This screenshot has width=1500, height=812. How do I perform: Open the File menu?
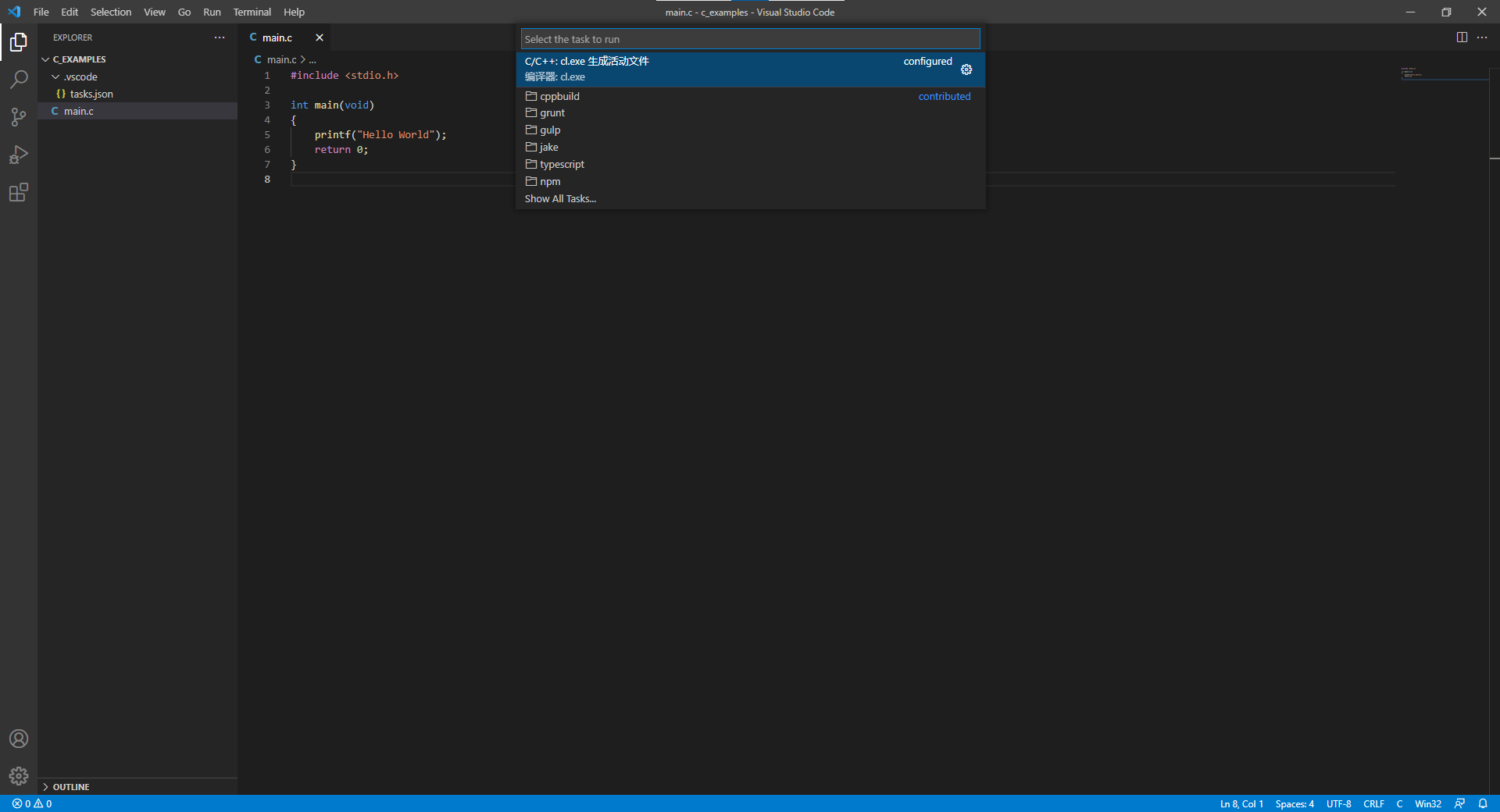pos(41,12)
